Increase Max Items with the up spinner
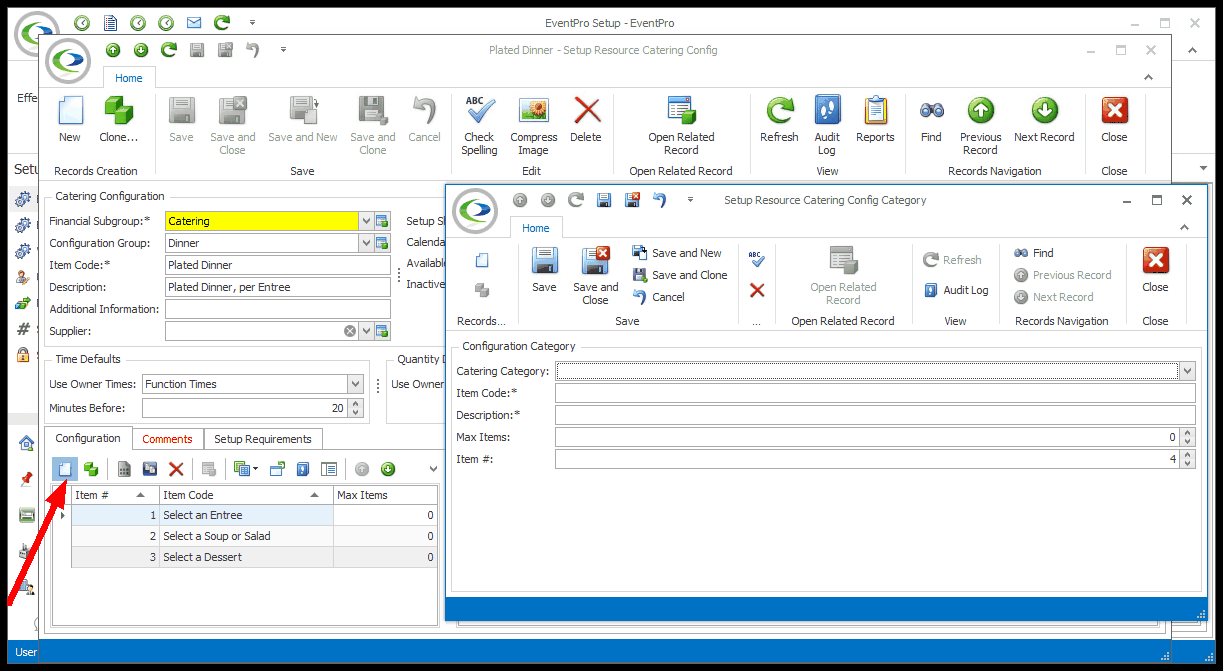Screen dimensions: 1223x671 click(1187, 433)
